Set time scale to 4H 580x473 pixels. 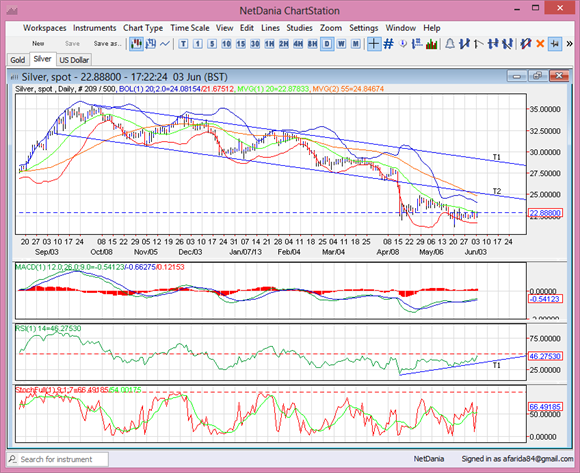tap(298, 44)
